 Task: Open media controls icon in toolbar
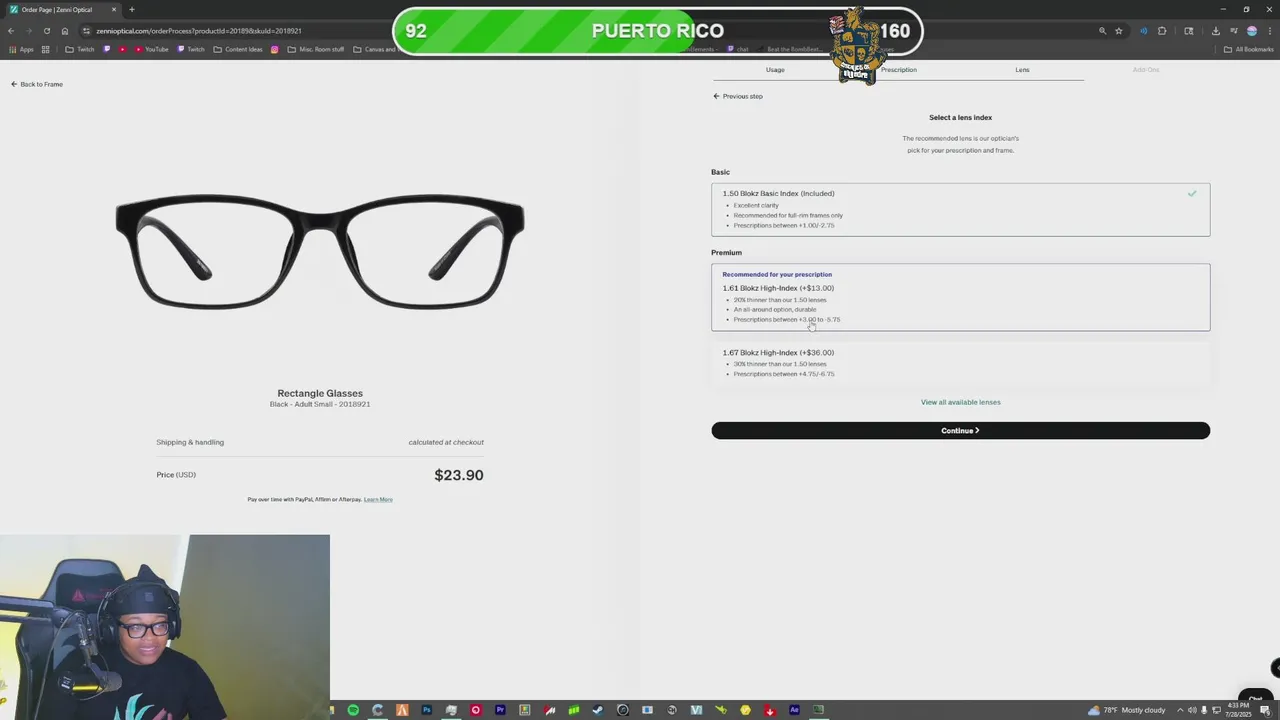(1233, 31)
